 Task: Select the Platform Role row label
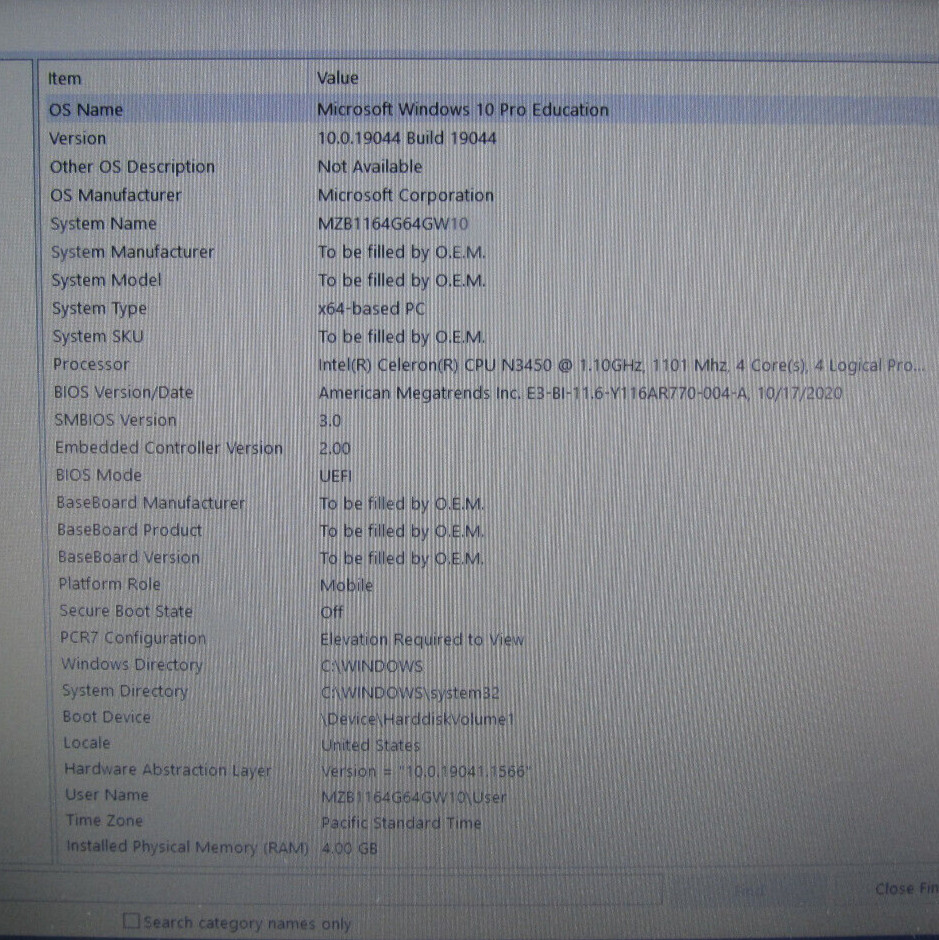[109, 584]
